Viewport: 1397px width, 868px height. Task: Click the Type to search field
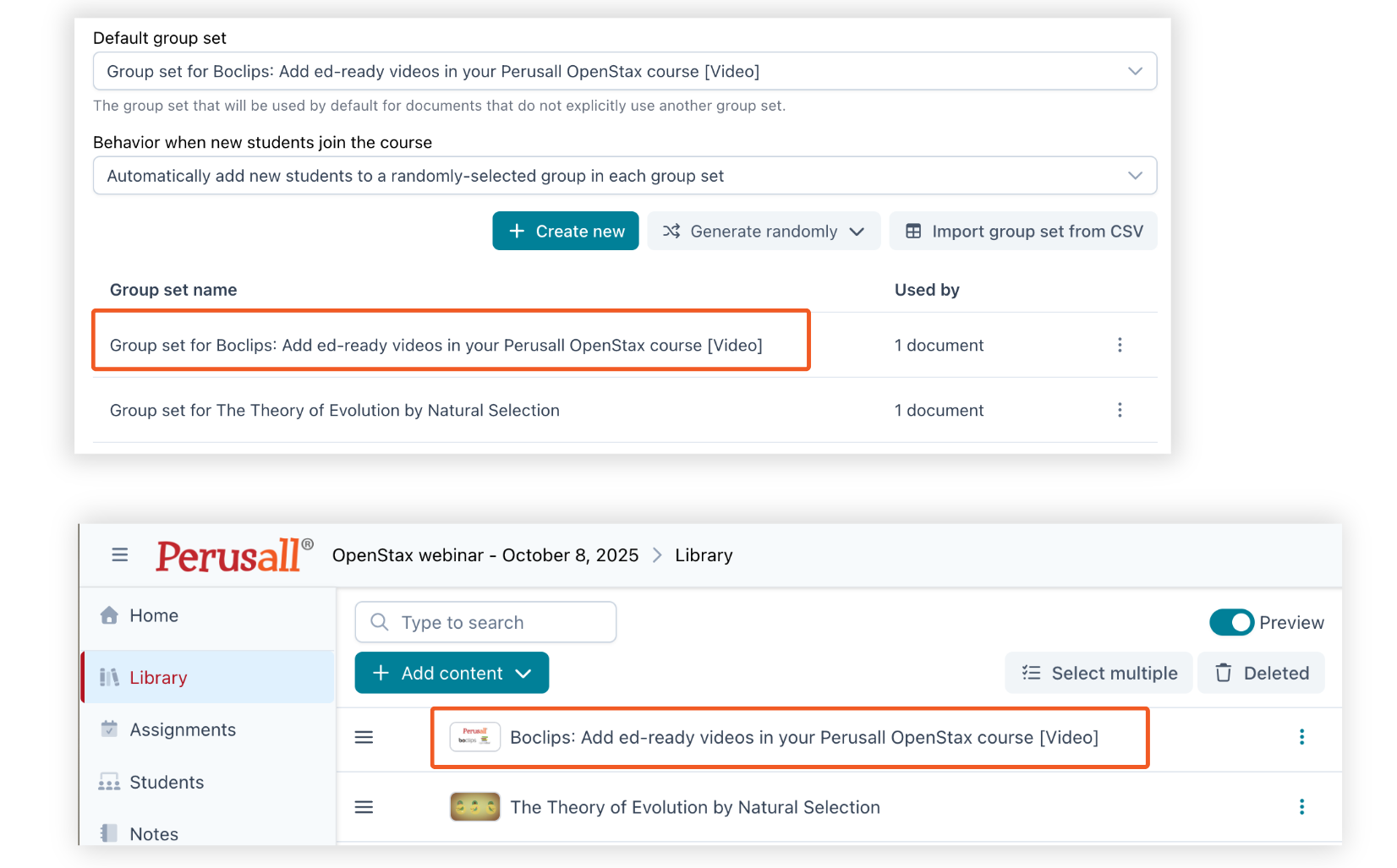[485, 622]
